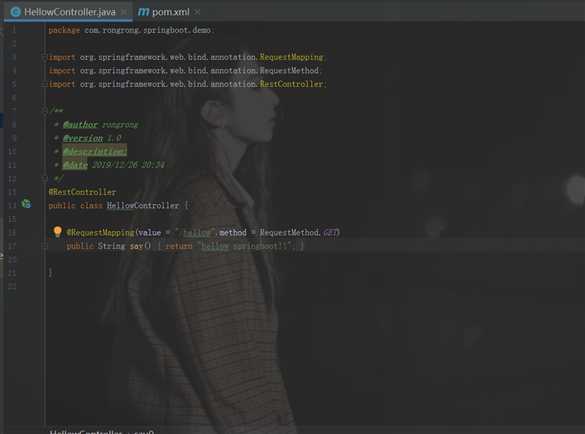Click the @author tag in Javadoc

(x=80, y=124)
